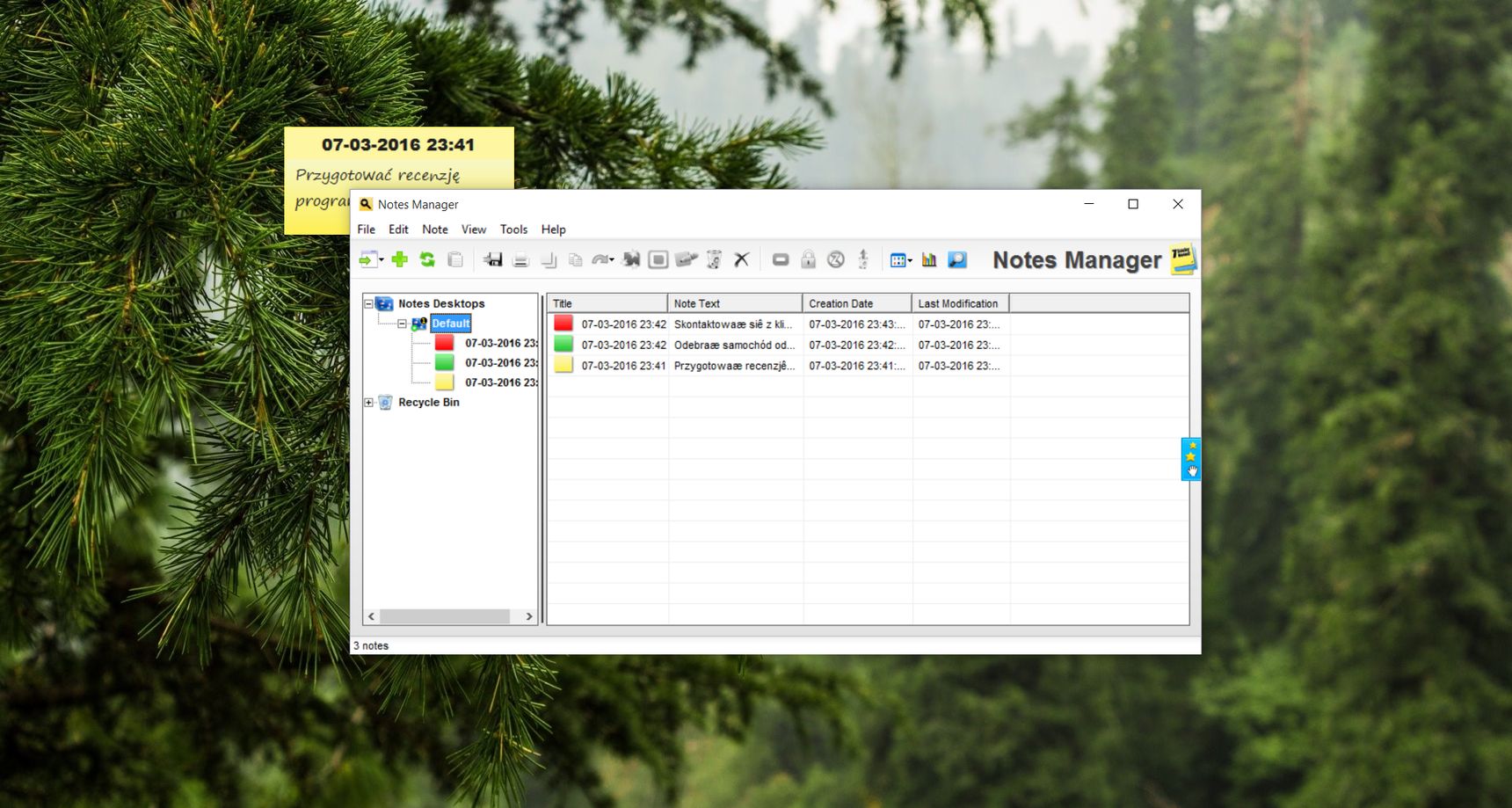Open the Help menu

(554, 229)
